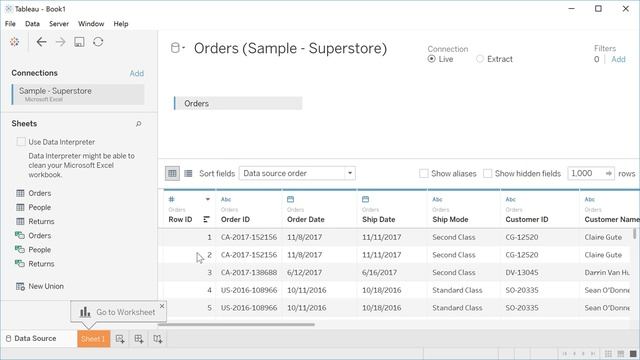The height and width of the screenshot is (360, 640).
Task: Open the data source title dropdown arrow
Action: click(x=184, y=48)
